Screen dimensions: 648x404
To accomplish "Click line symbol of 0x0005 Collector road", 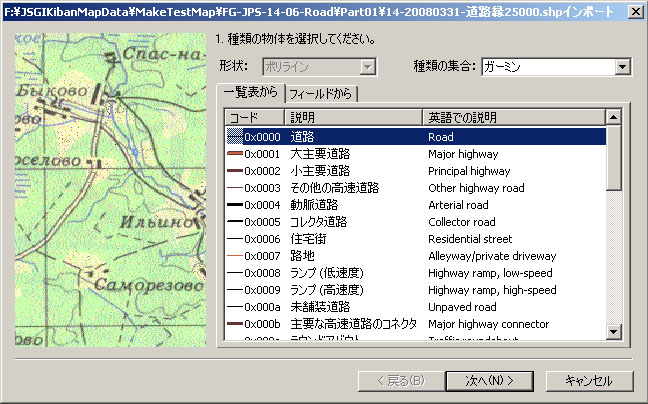I will click(x=235, y=222).
